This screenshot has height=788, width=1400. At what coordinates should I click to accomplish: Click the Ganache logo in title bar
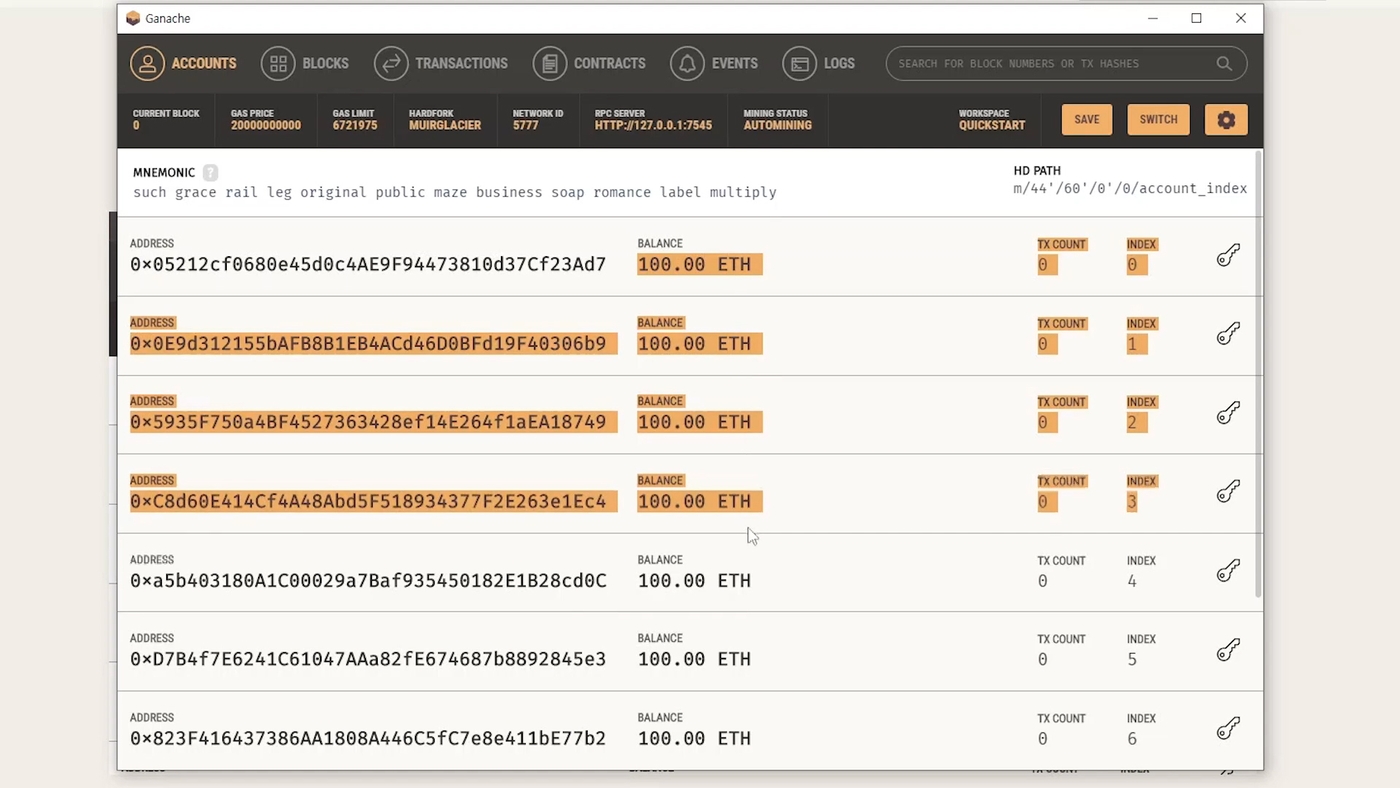[x=133, y=18]
